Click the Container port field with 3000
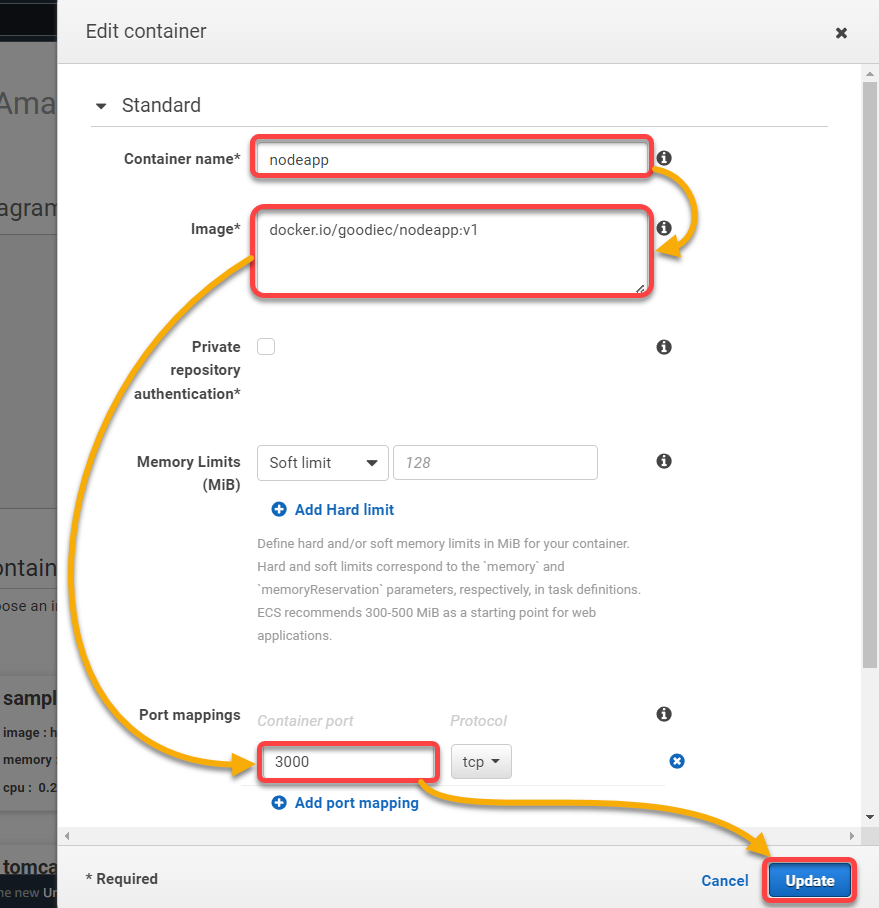The image size is (879, 908). coord(347,761)
